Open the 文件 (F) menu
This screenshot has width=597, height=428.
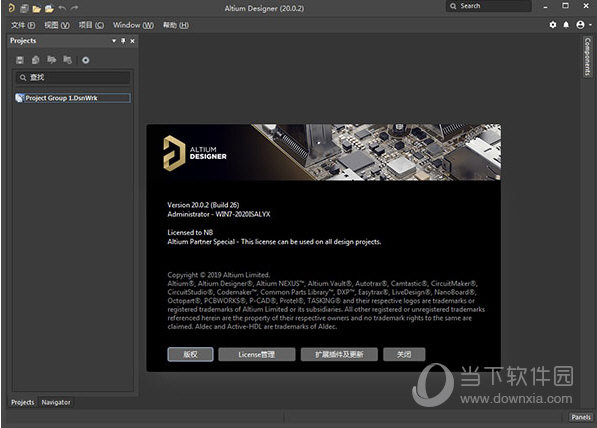click(x=23, y=25)
